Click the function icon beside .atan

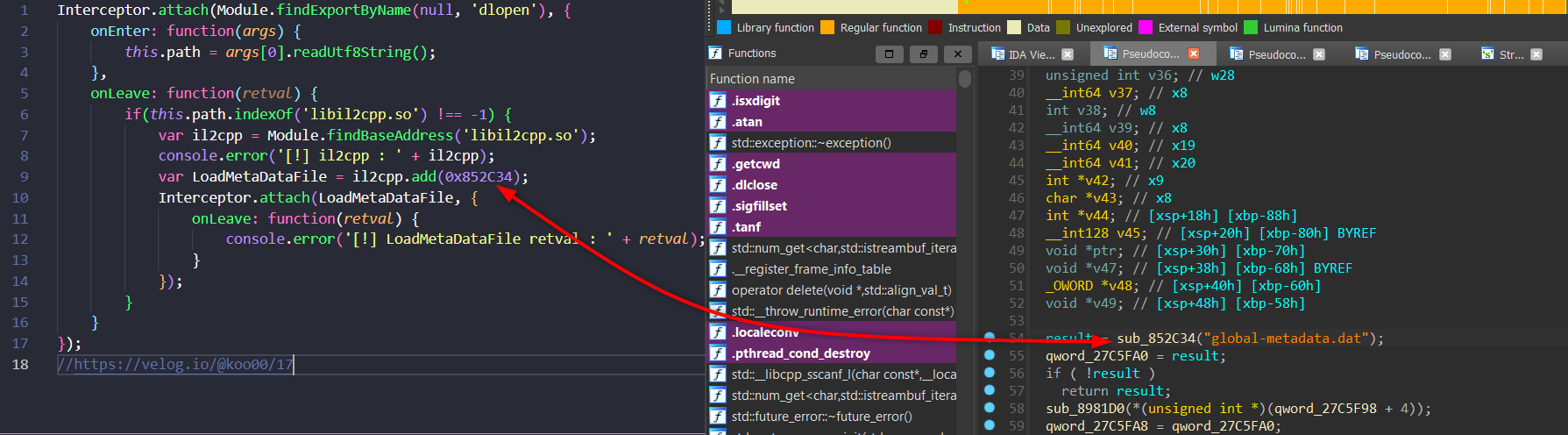[x=718, y=121]
